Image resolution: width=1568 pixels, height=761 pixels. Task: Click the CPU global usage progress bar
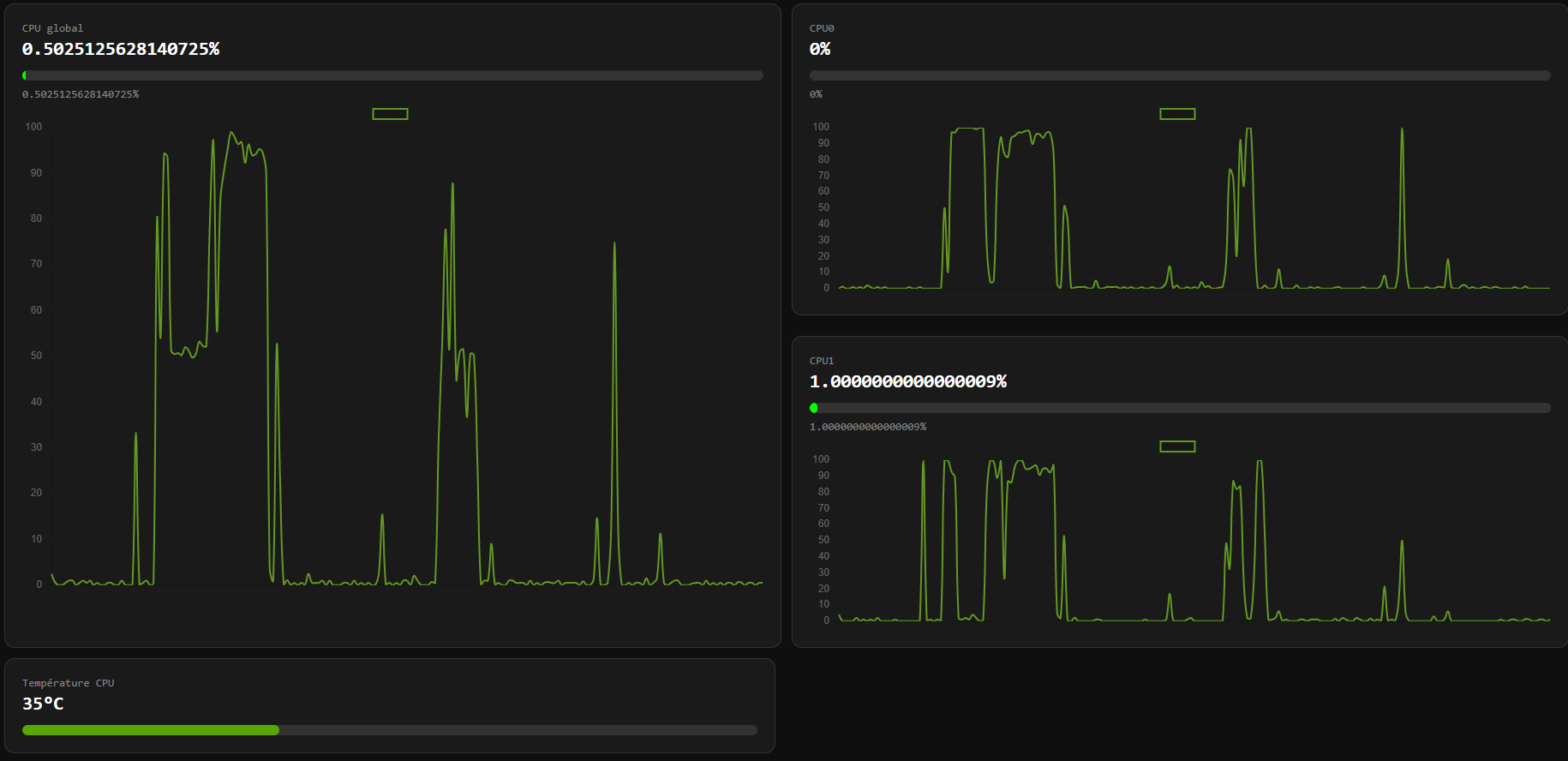[x=392, y=75]
